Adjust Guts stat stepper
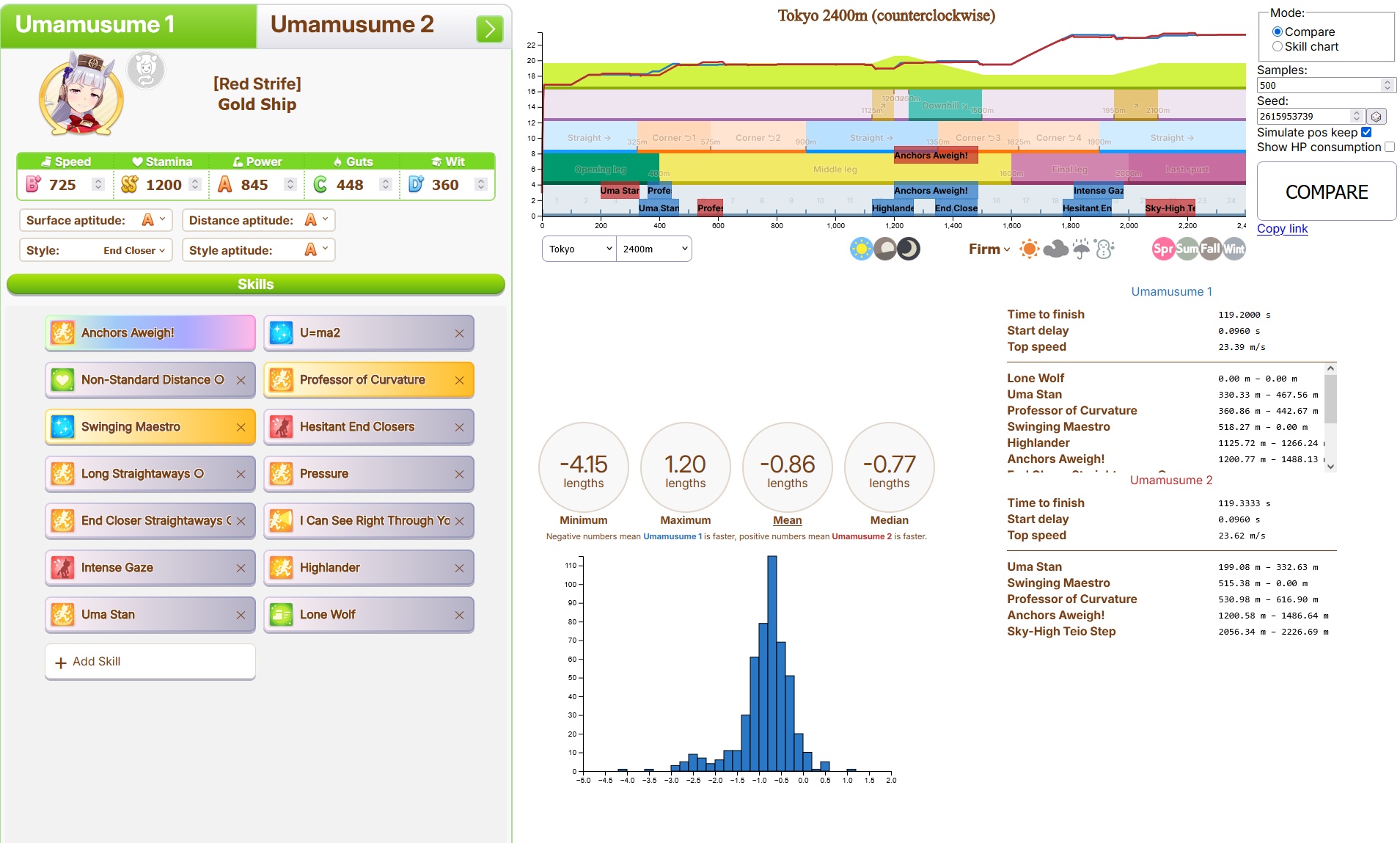Image resolution: width=1400 pixels, height=843 pixels. [386, 185]
